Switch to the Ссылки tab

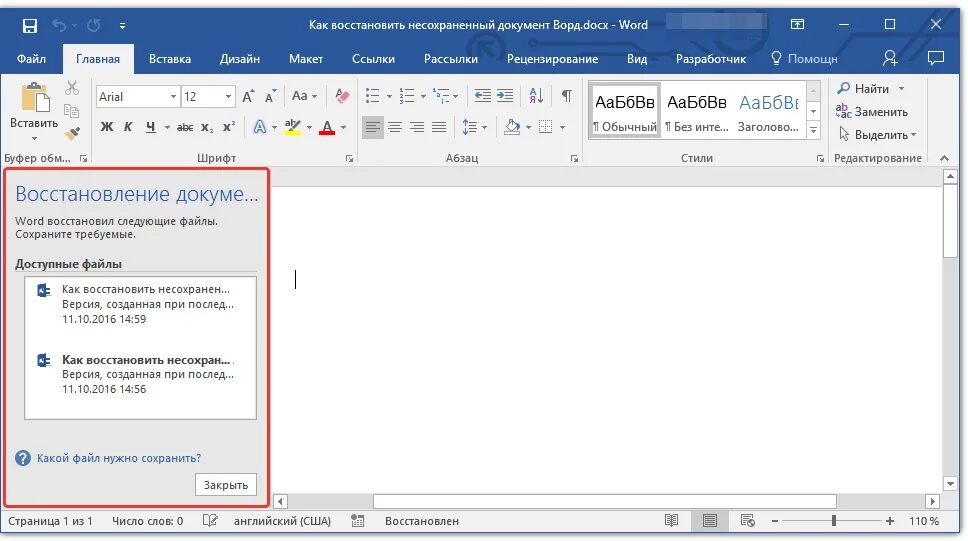pyautogui.click(x=373, y=59)
